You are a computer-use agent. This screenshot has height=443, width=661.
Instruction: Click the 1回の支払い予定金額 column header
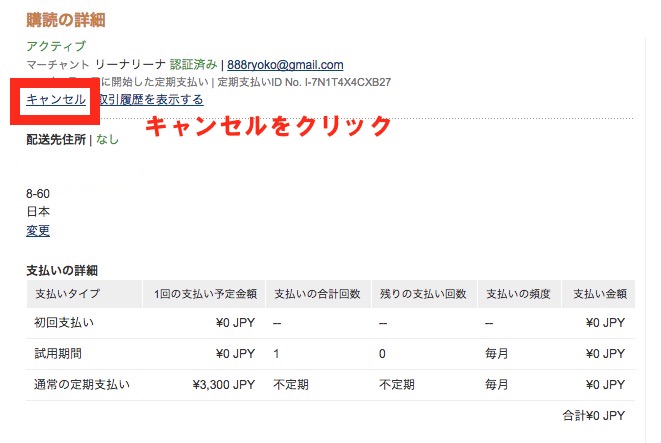[205, 294]
